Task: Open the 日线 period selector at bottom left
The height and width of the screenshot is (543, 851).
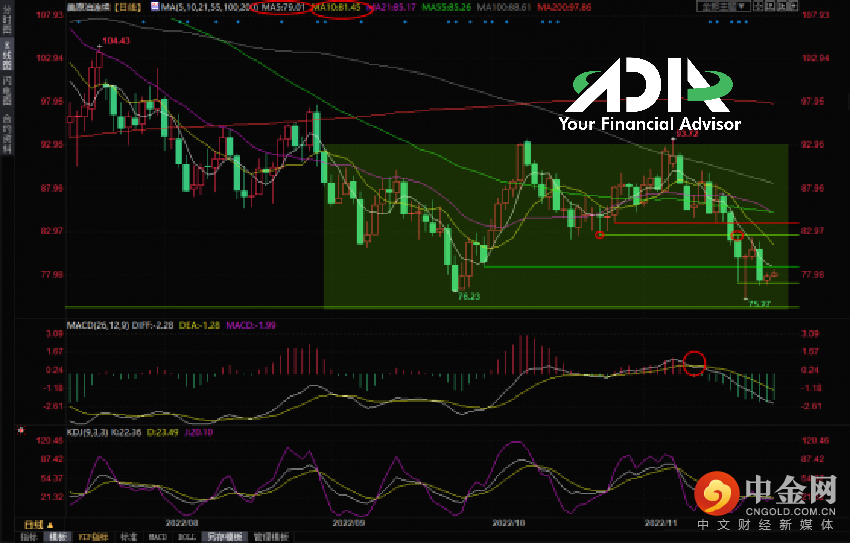Action: [34, 524]
